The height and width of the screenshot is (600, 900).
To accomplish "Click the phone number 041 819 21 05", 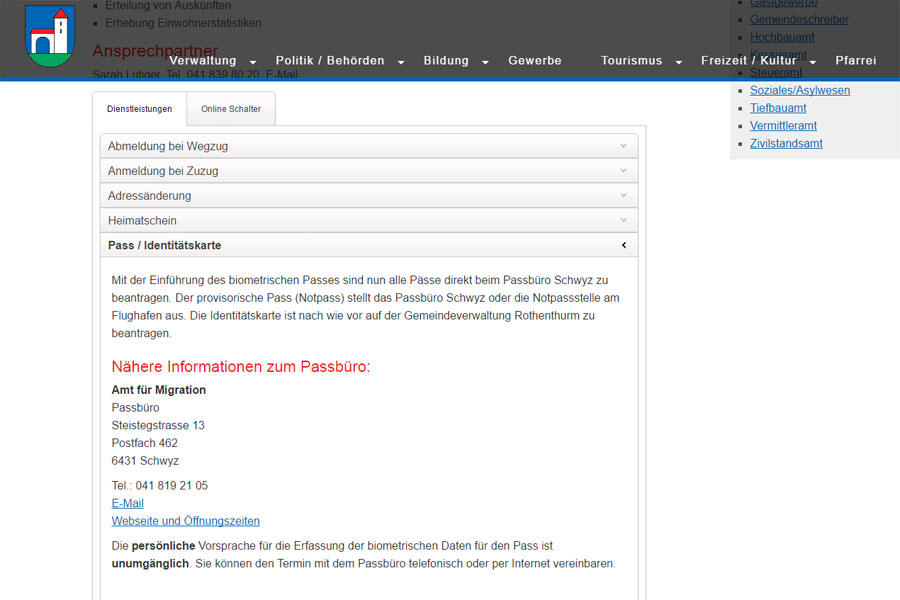I will tap(172, 486).
